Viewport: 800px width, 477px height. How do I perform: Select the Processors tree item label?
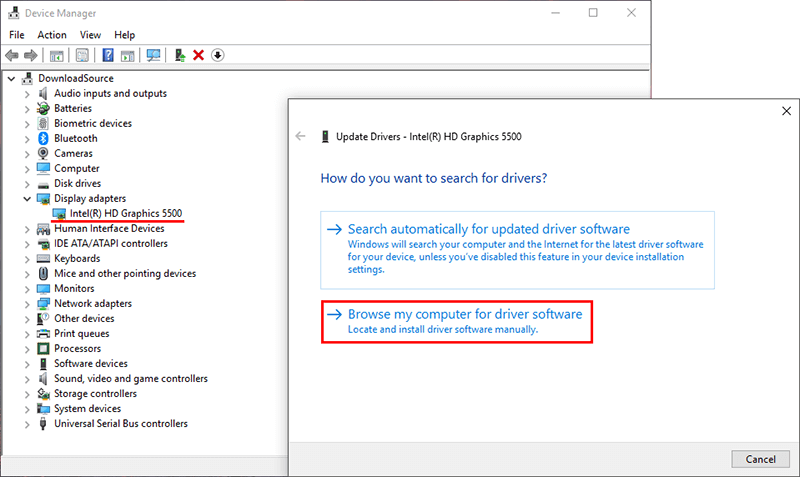[78, 348]
